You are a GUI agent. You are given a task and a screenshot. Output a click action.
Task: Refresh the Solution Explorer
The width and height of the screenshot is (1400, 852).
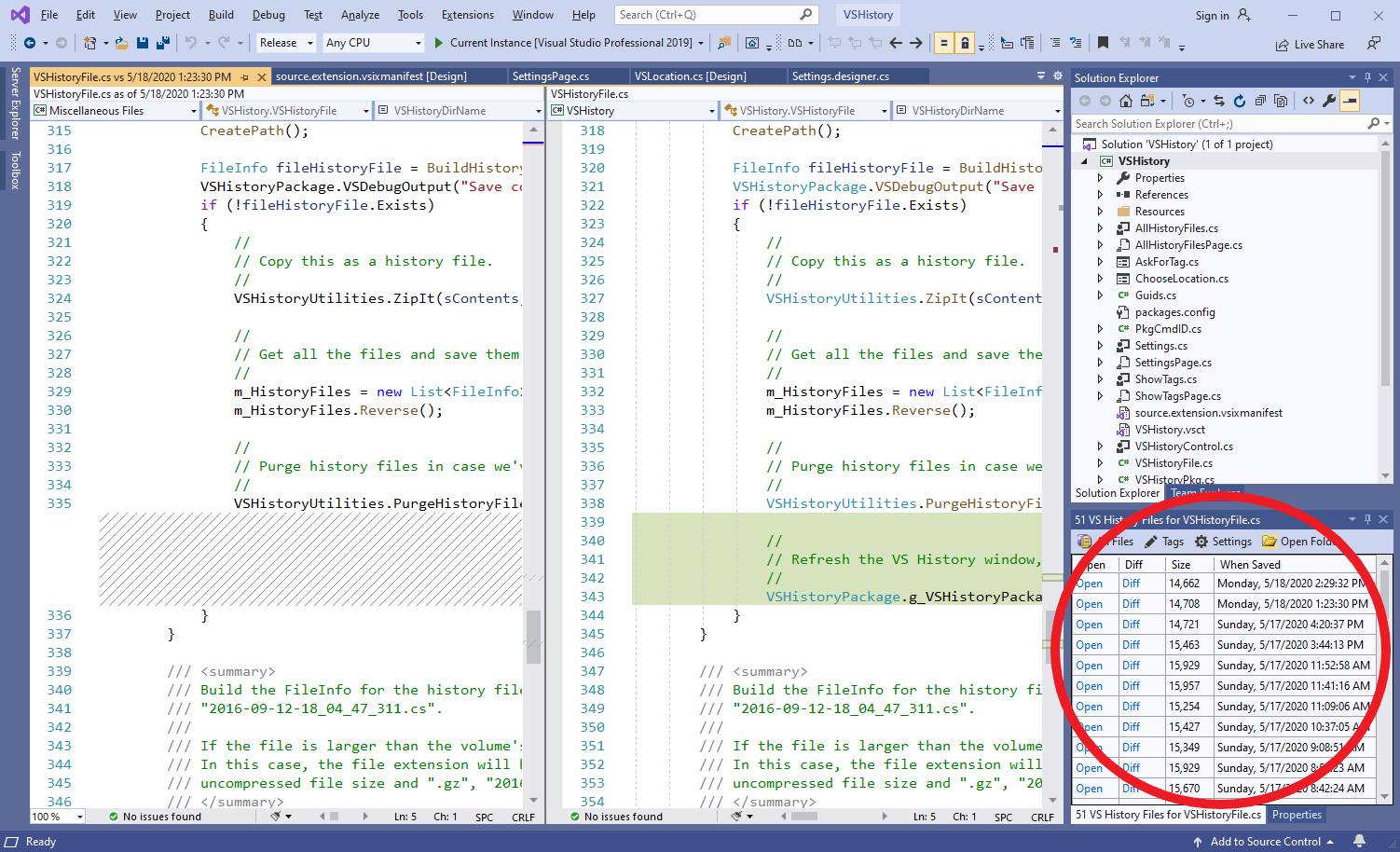pos(1240,101)
